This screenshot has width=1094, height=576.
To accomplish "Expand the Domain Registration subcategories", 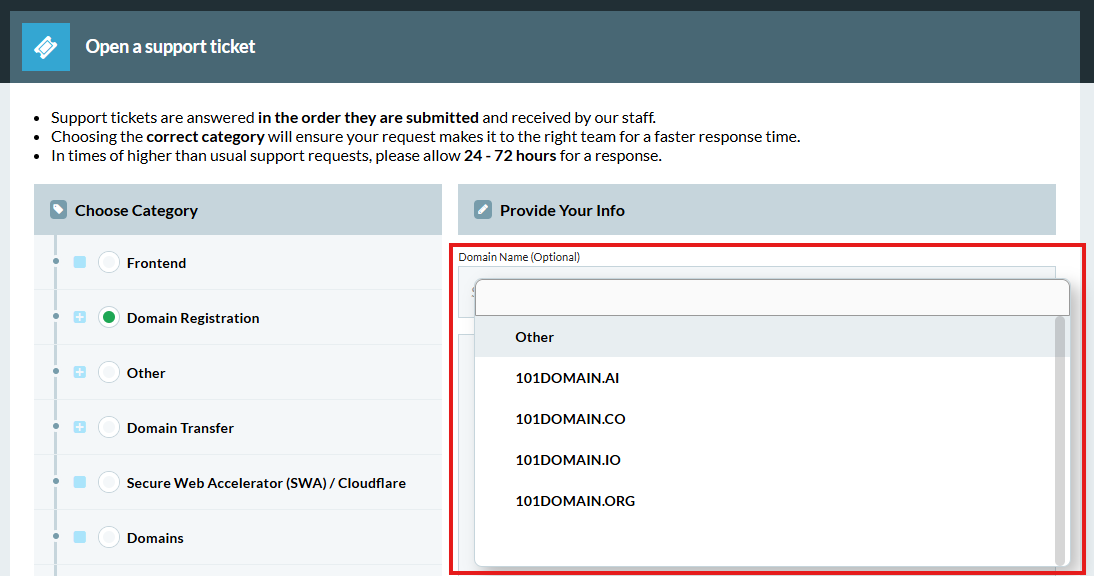I will click(78, 317).
